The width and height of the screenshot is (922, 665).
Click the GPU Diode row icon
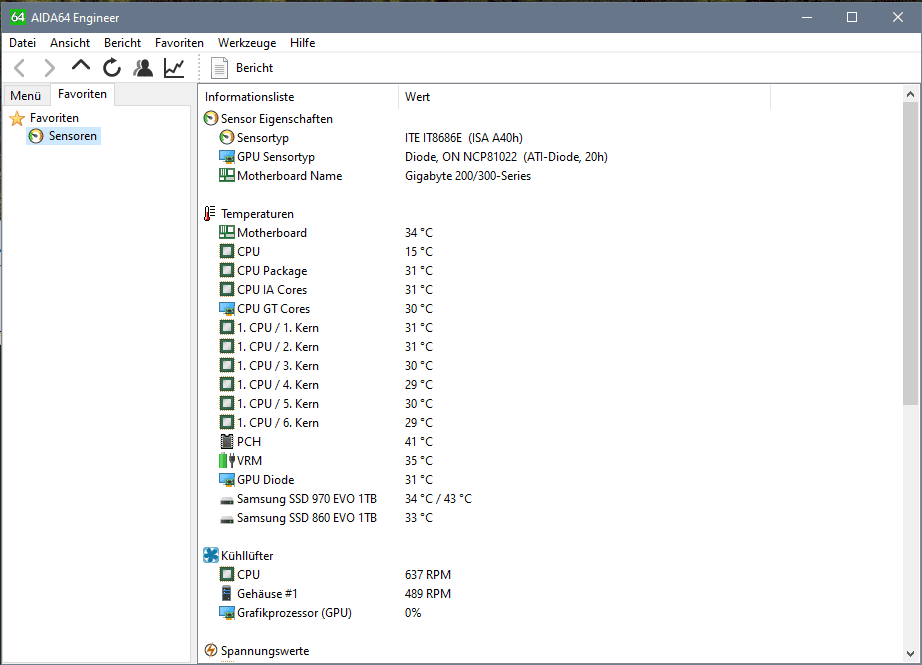pos(226,480)
